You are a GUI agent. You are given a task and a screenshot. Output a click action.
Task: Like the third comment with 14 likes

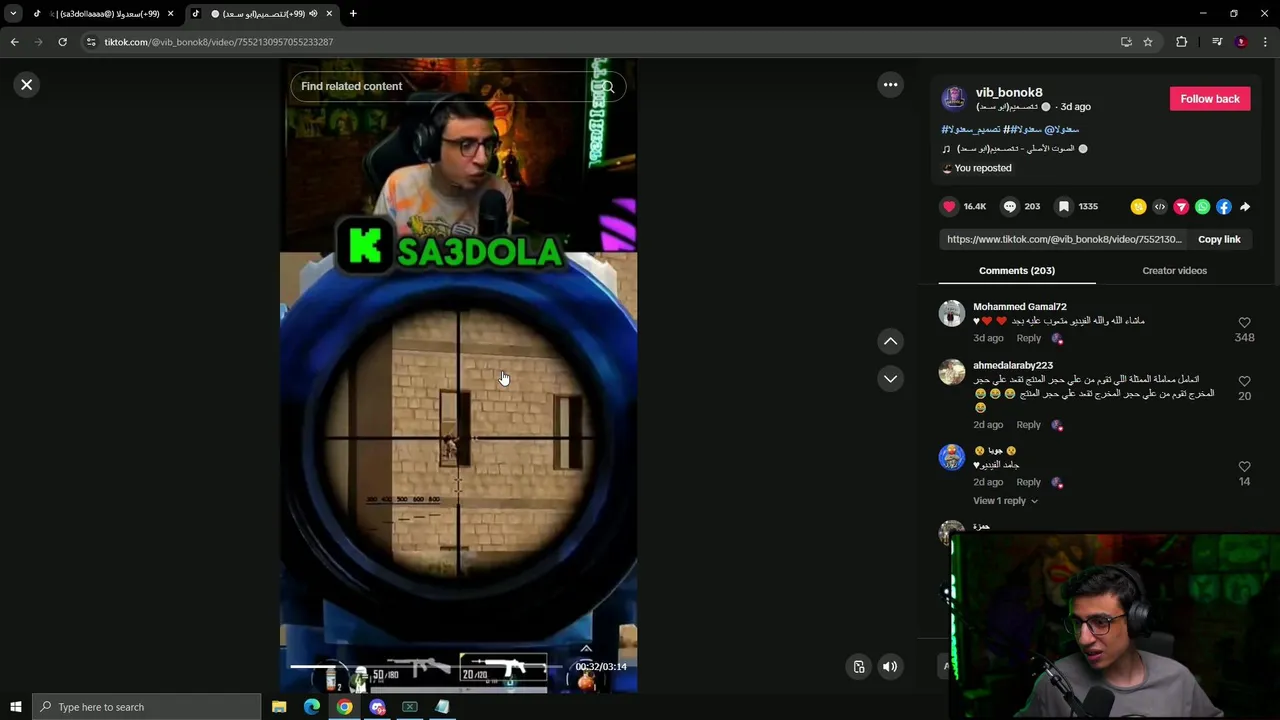pyautogui.click(x=1244, y=467)
